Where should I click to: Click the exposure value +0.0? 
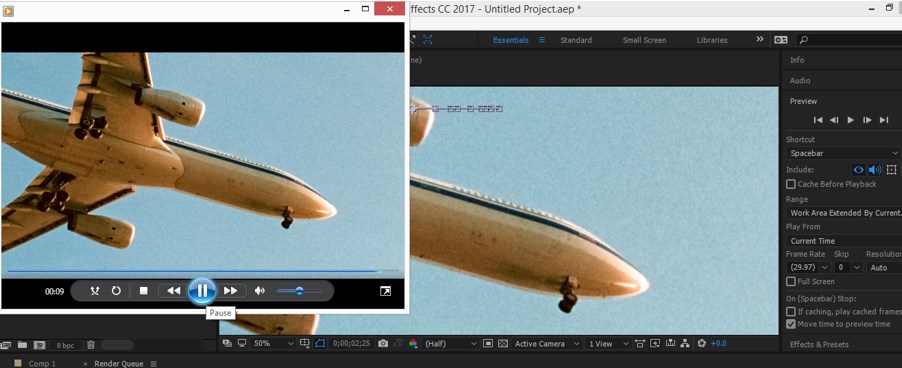pos(718,343)
